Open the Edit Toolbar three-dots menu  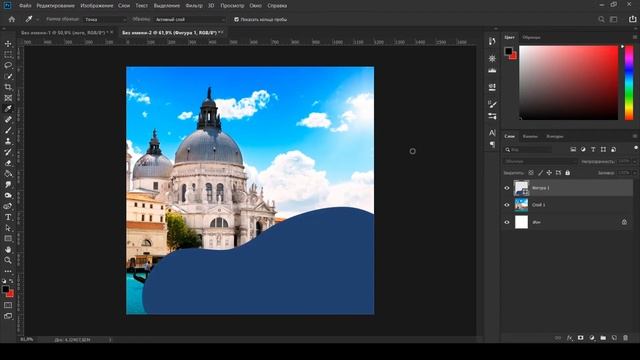pyautogui.click(x=8, y=271)
